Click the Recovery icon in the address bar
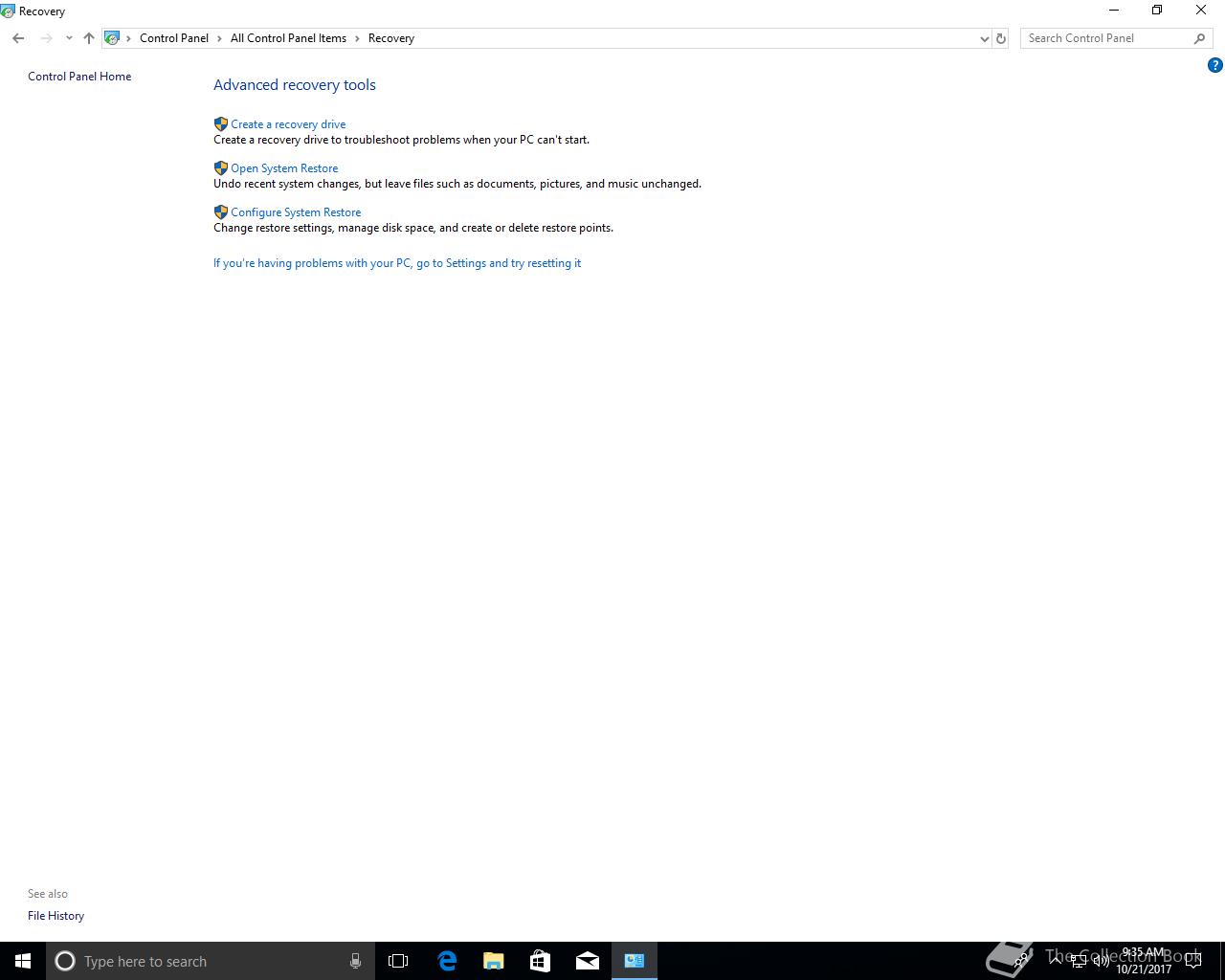The width and height of the screenshot is (1225, 980). [112, 38]
